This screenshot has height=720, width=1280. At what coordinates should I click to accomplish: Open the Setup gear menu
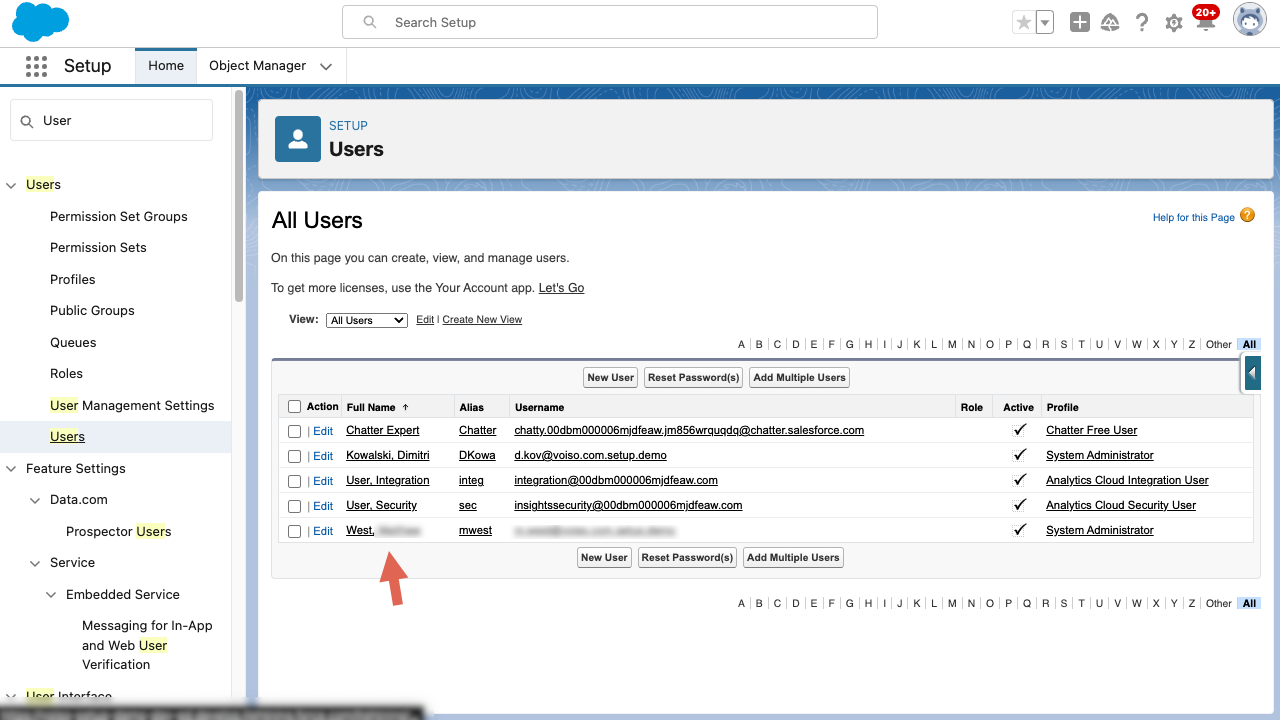1174,22
